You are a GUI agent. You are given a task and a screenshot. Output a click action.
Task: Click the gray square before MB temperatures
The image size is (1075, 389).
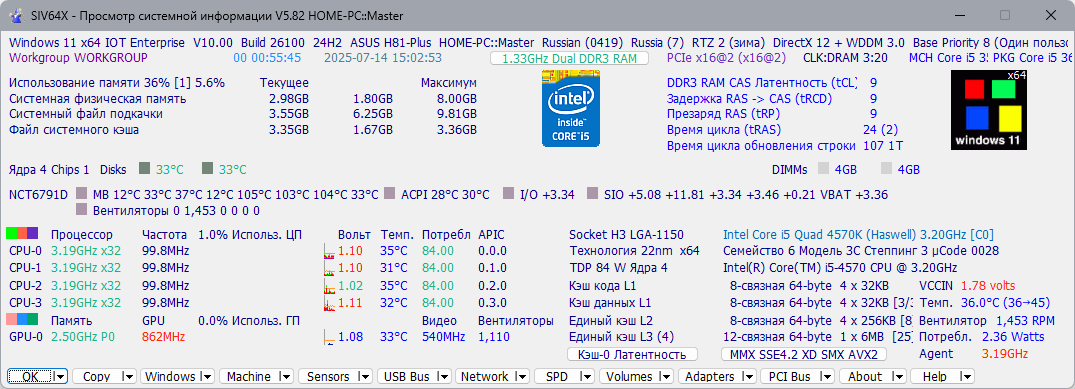tap(82, 194)
